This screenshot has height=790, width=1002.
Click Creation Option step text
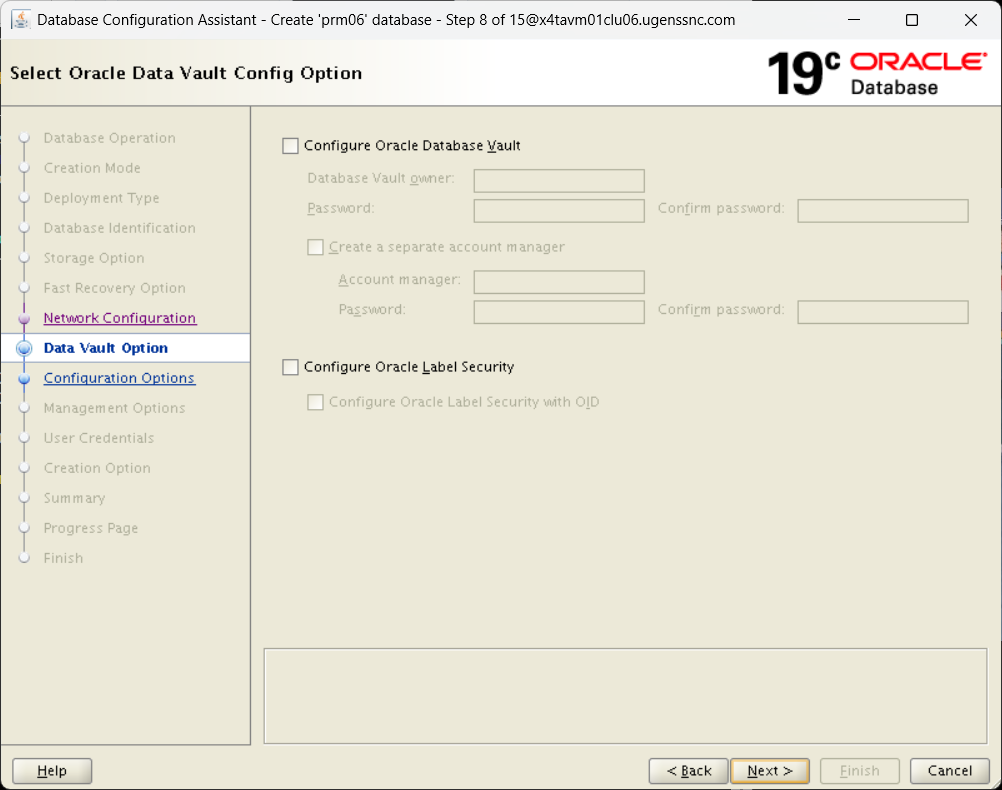coord(97,469)
